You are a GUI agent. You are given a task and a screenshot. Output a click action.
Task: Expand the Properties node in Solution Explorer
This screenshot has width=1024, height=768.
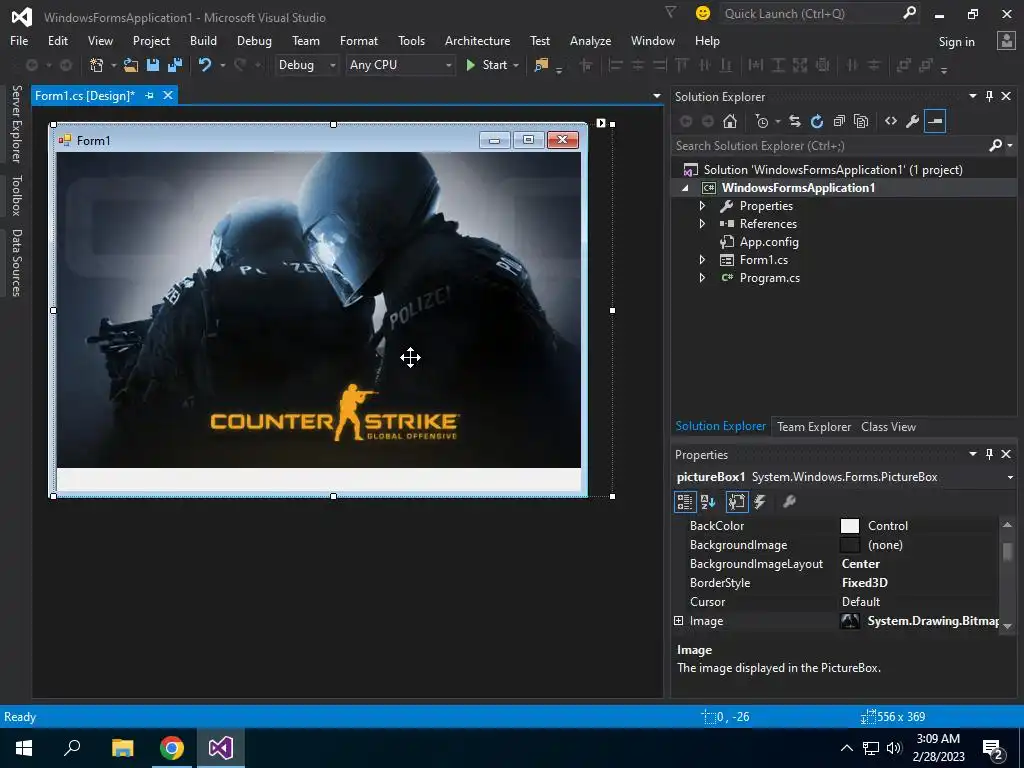click(703, 206)
